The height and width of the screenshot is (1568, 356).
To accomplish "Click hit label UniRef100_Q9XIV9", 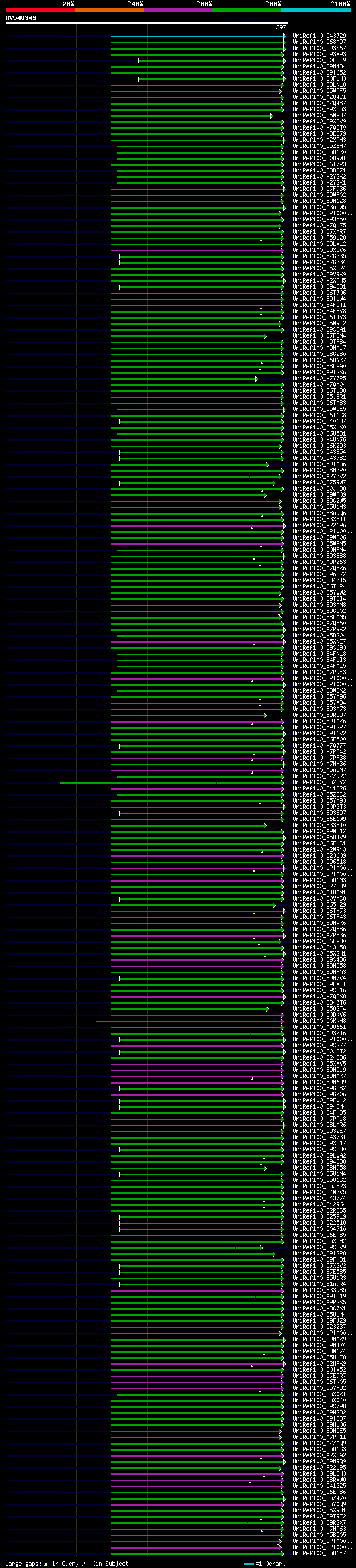I will tap(319, 122).
